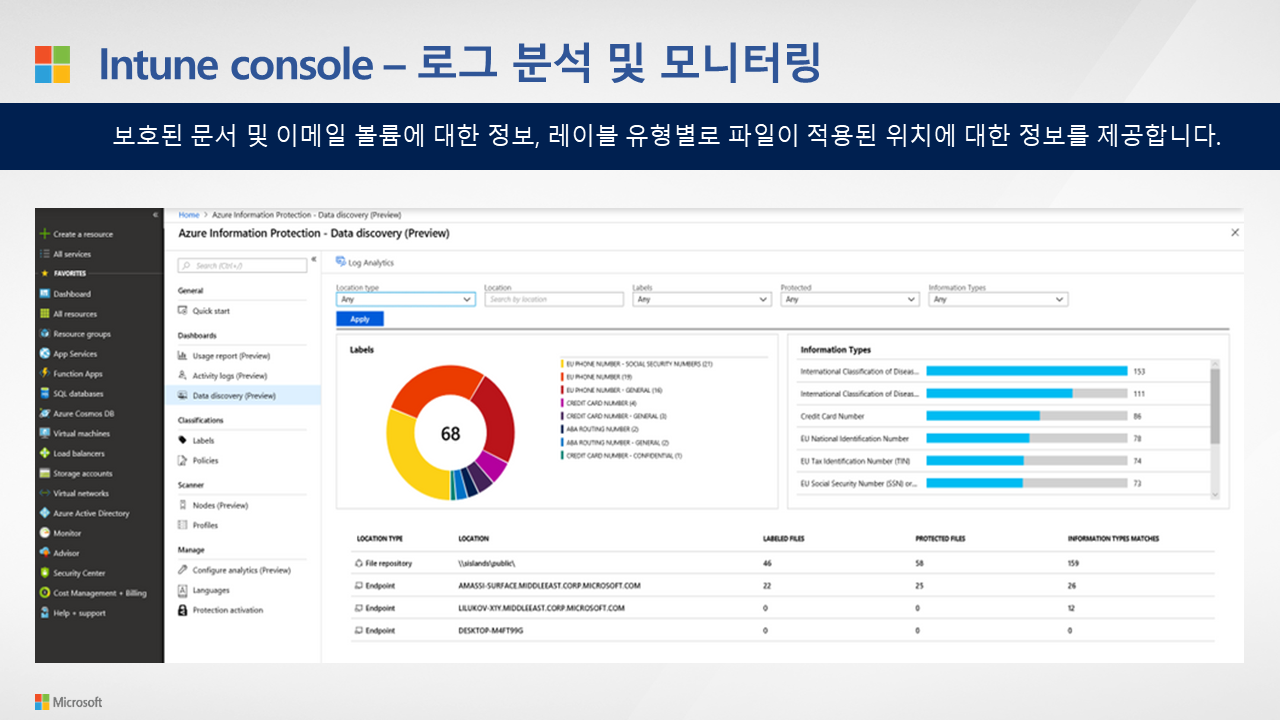Click the PROTECTED FILES column header
Screen dimensions: 1280x720
(x=940, y=539)
